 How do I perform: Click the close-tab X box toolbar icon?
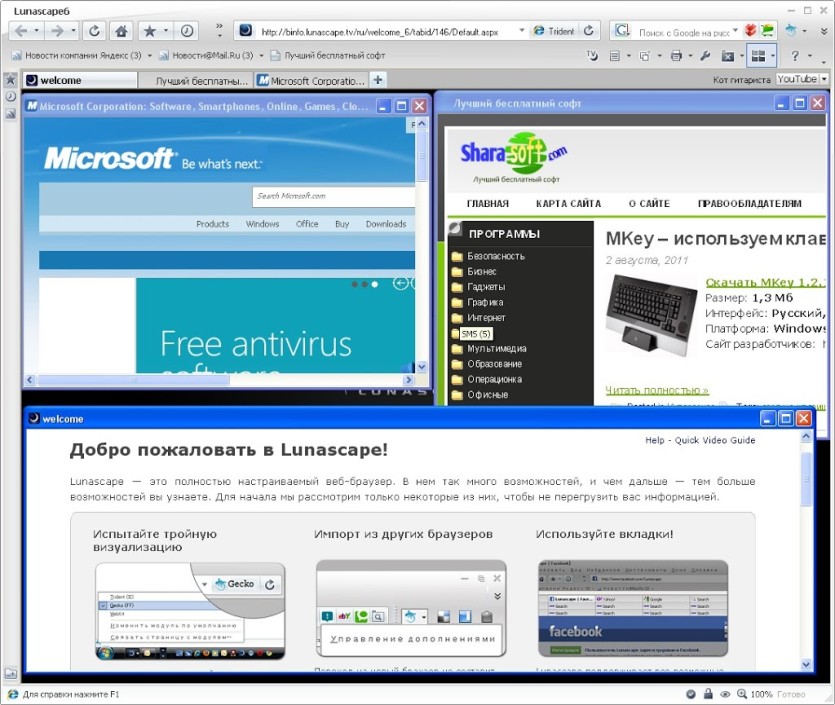(x=728, y=56)
